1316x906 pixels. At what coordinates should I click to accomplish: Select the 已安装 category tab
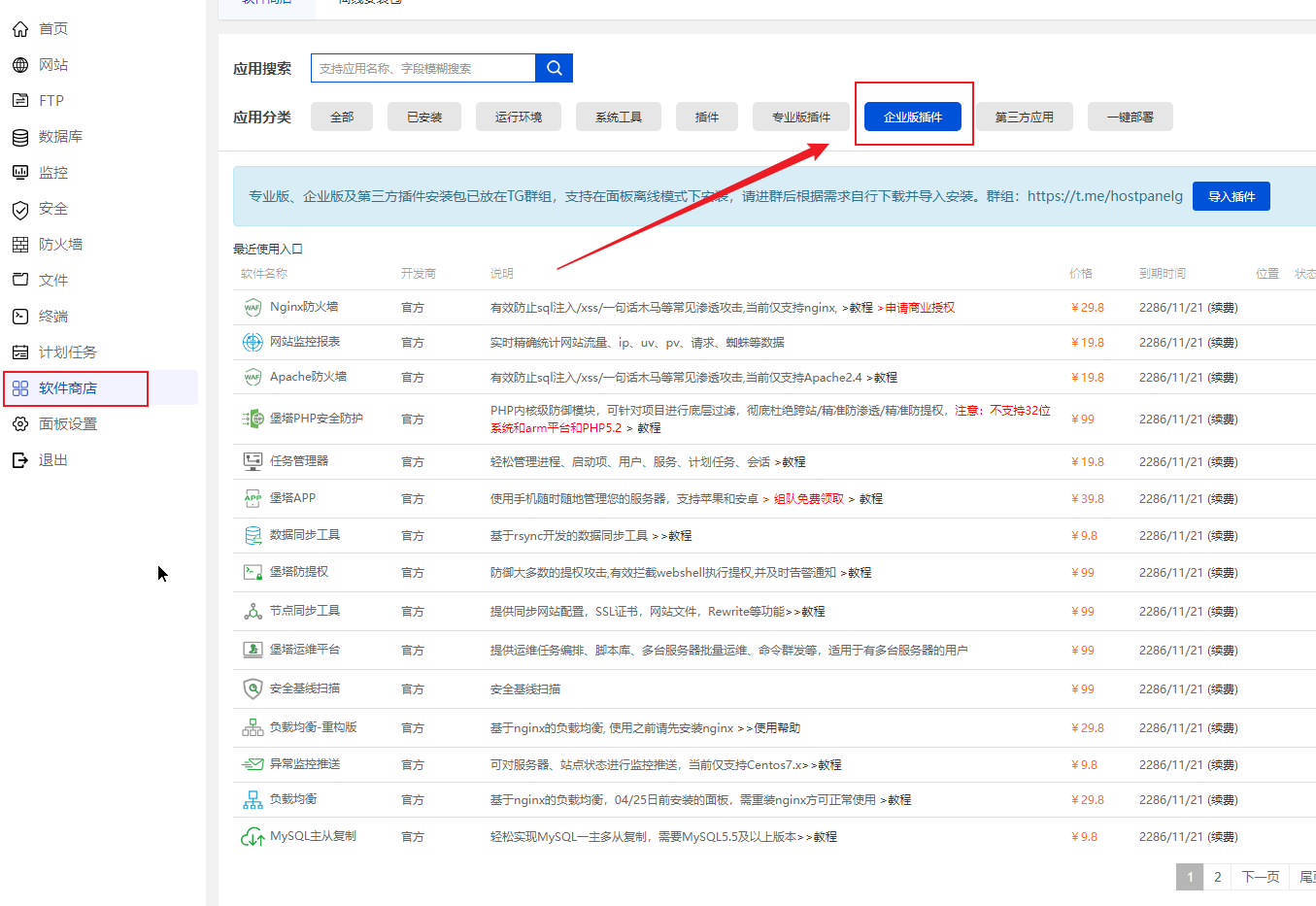(x=424, y=117)
